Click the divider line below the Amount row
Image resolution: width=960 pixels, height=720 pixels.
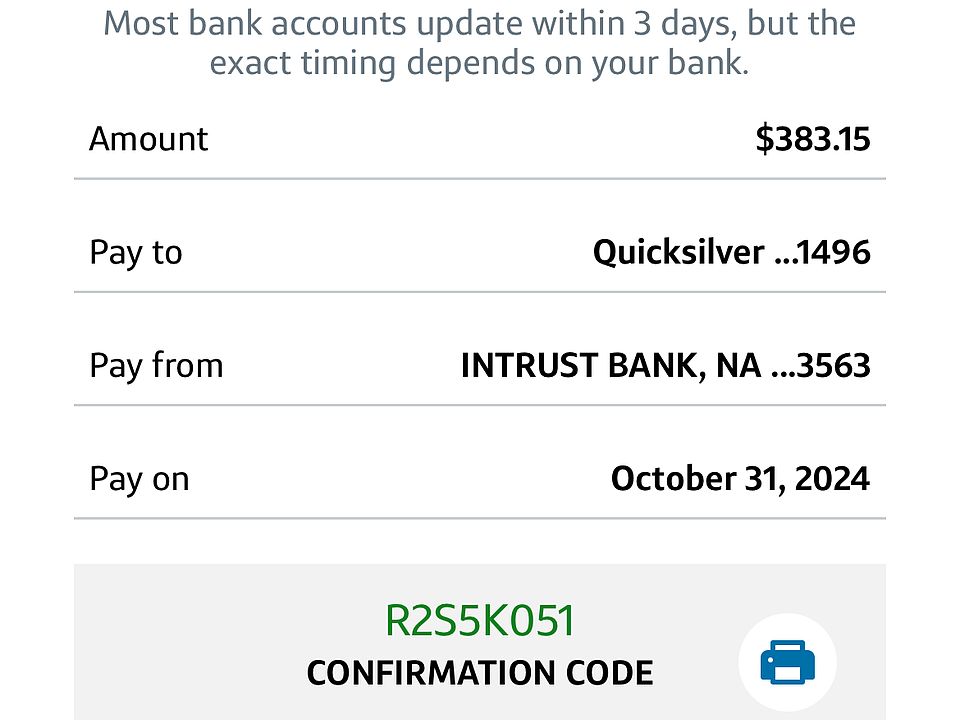[480, 179]
